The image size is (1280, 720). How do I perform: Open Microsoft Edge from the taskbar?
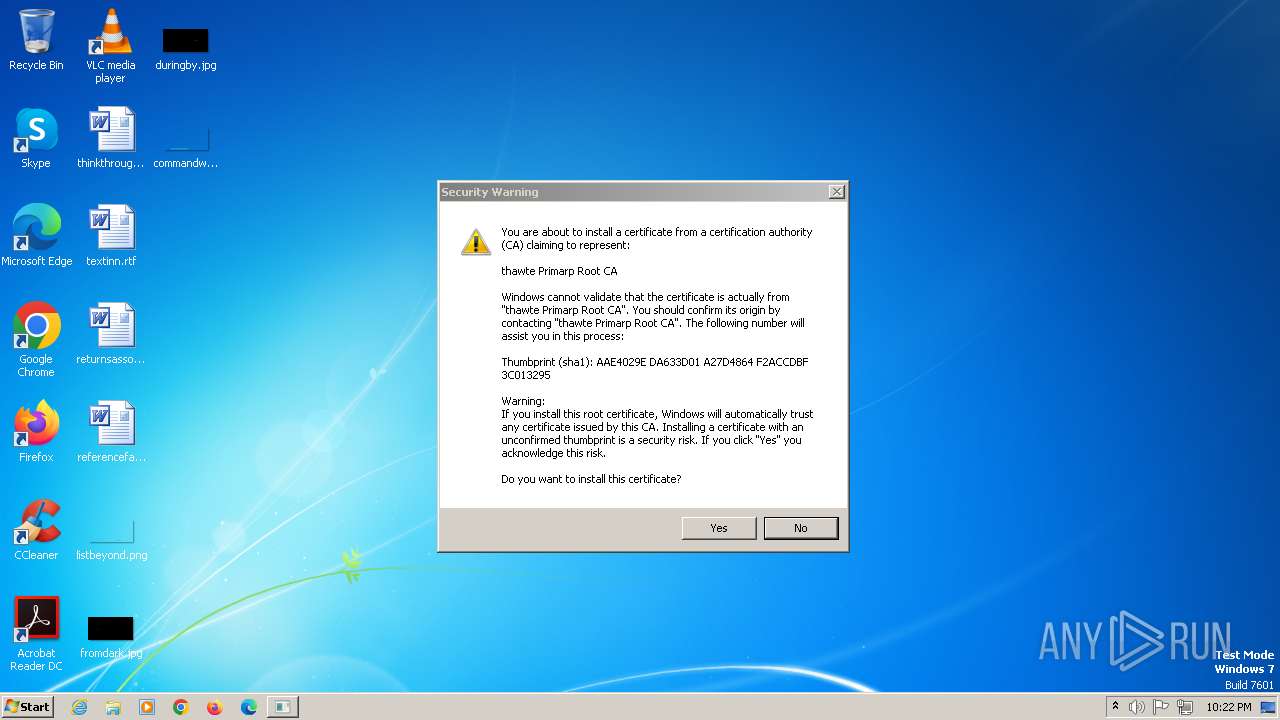(249, 707)
